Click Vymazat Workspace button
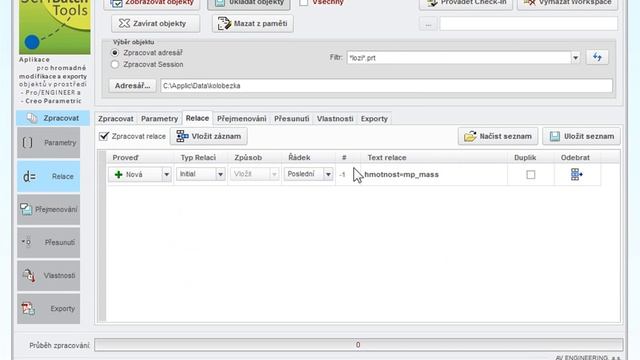 tap(568, 3)
